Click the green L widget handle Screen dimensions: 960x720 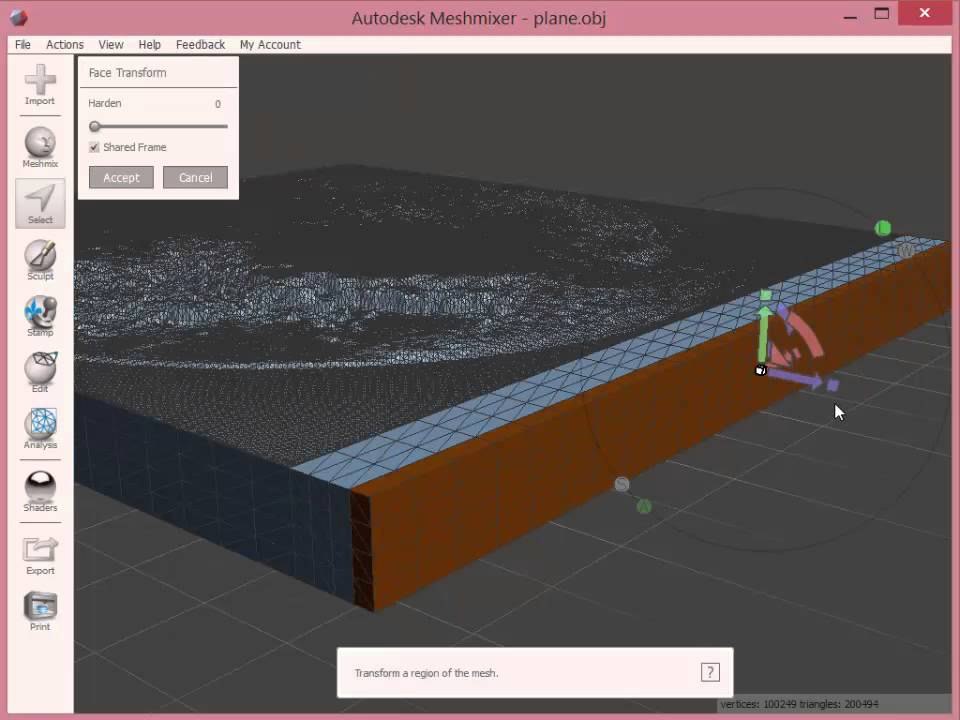tap(882, 228)
